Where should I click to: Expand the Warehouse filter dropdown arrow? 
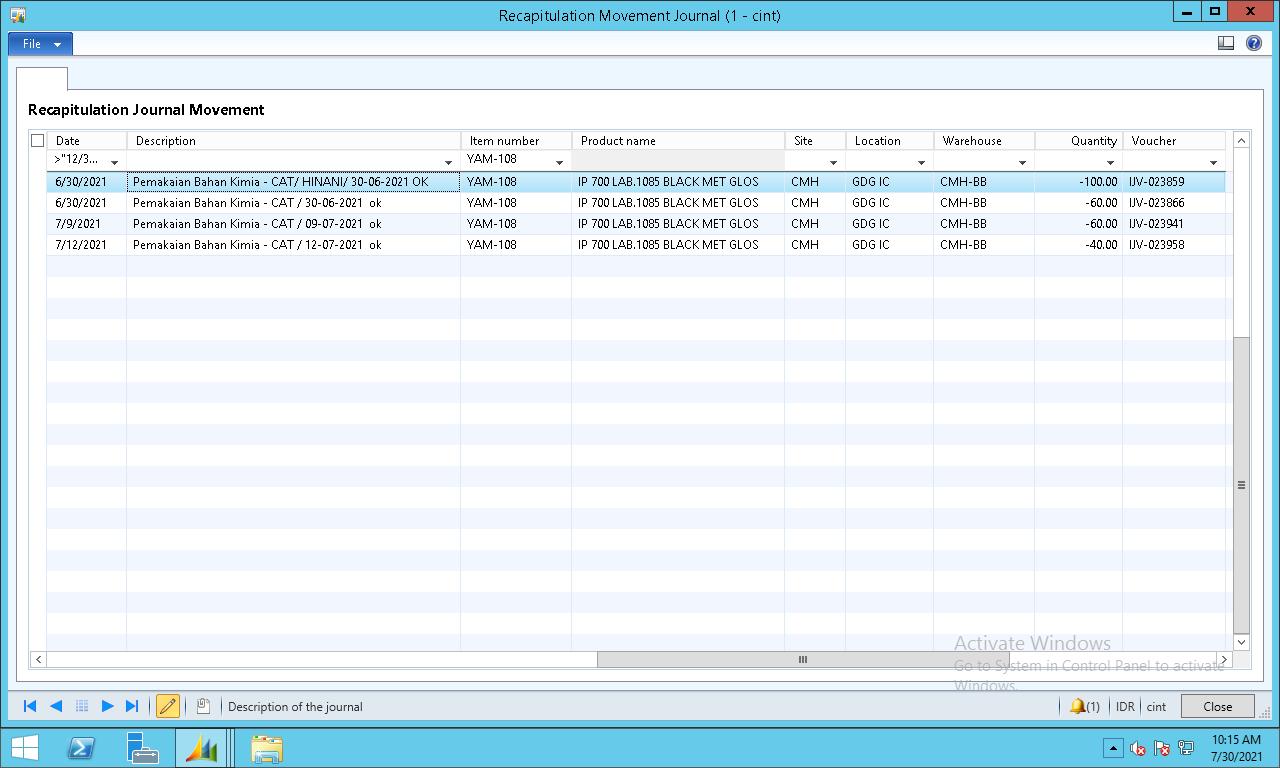1022,162
